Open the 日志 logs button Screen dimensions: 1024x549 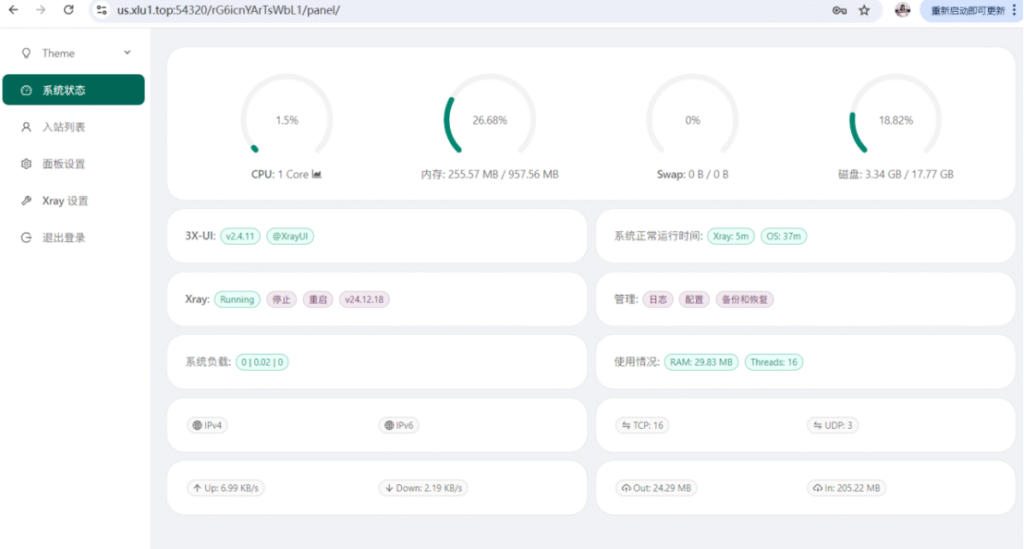pos(657,299)
